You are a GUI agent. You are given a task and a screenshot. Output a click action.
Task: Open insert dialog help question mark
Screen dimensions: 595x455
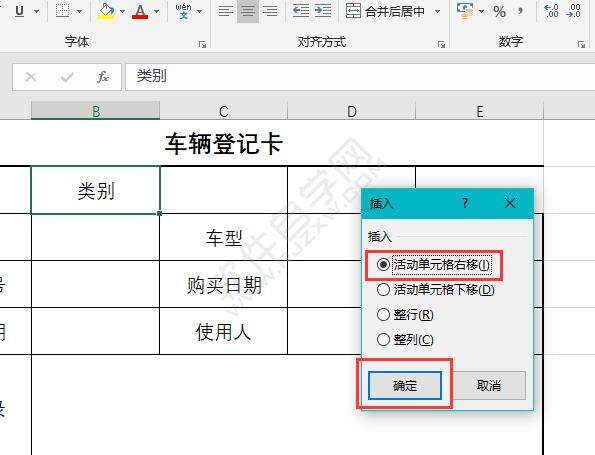[x=465, y=203]
